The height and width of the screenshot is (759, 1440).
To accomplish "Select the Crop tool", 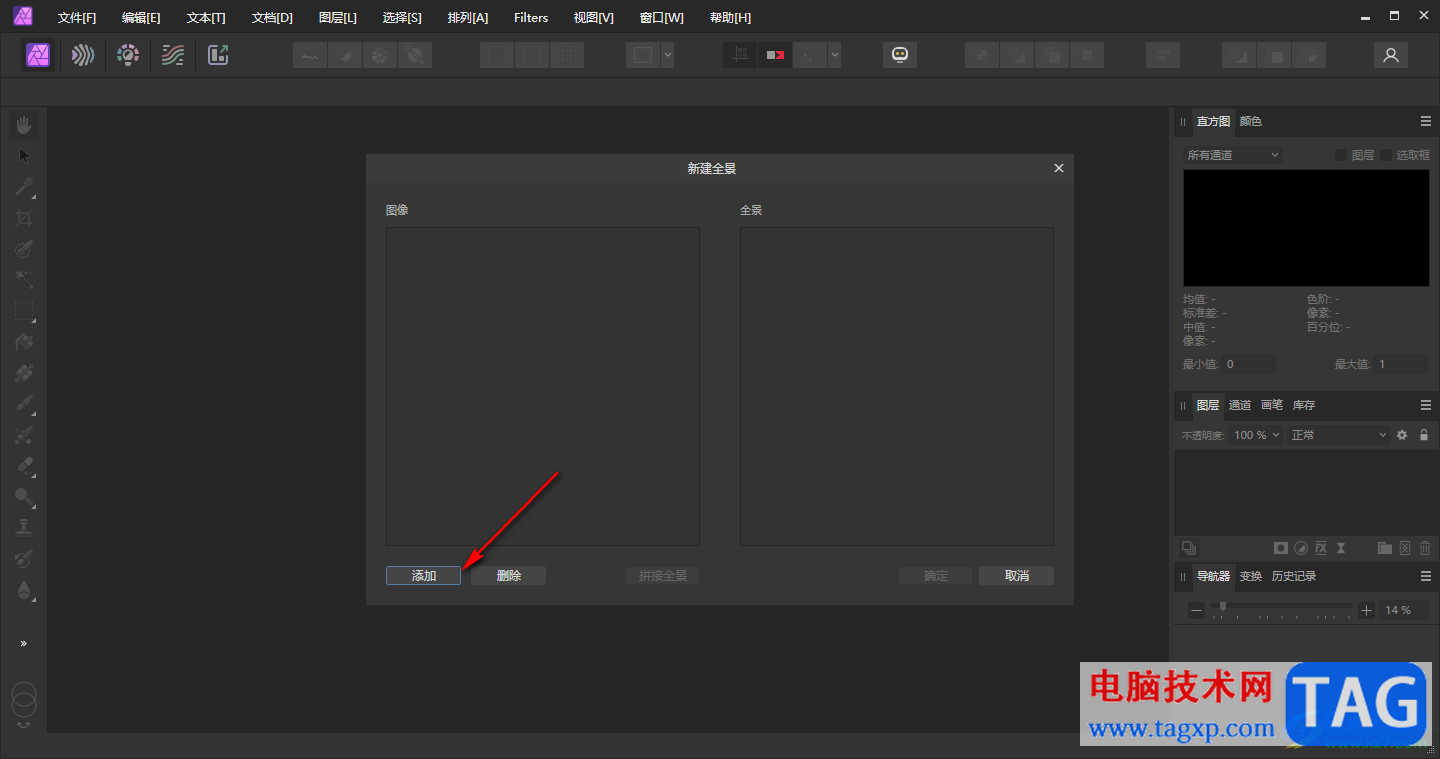I will pyautogui.click(x=24, y=218).
